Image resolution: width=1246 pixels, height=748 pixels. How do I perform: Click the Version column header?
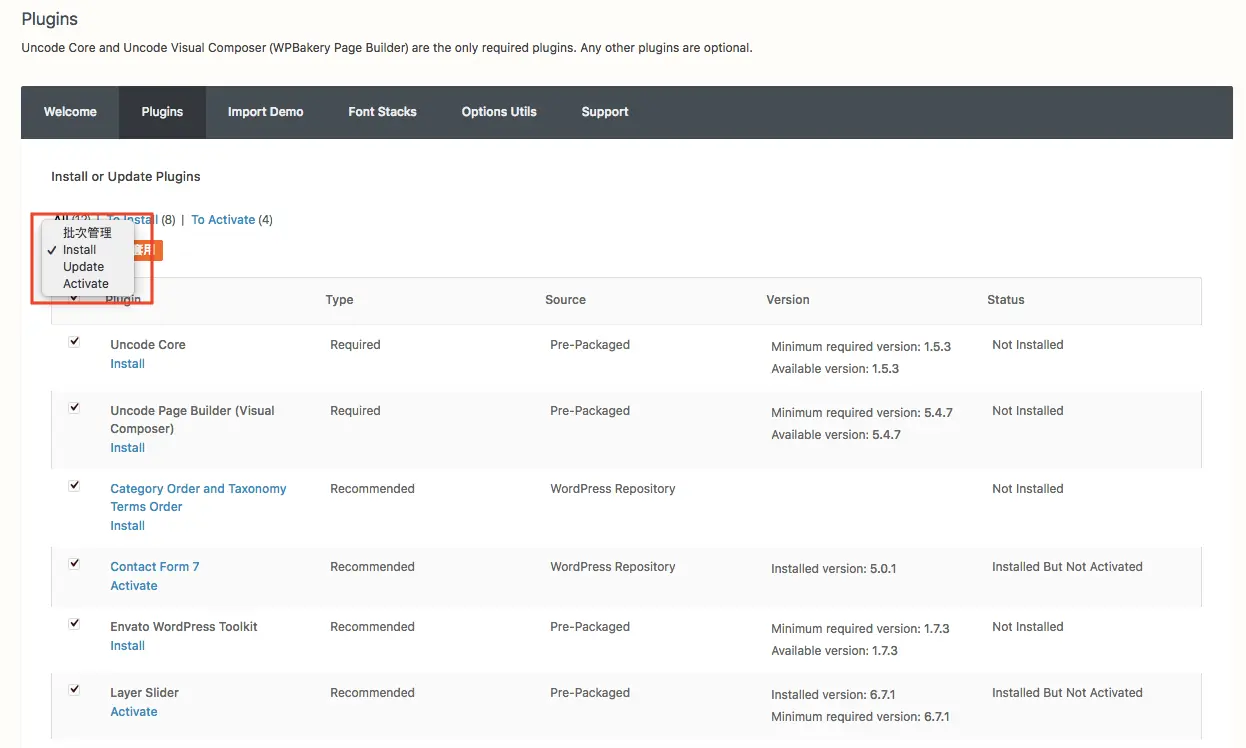point(788,300)
